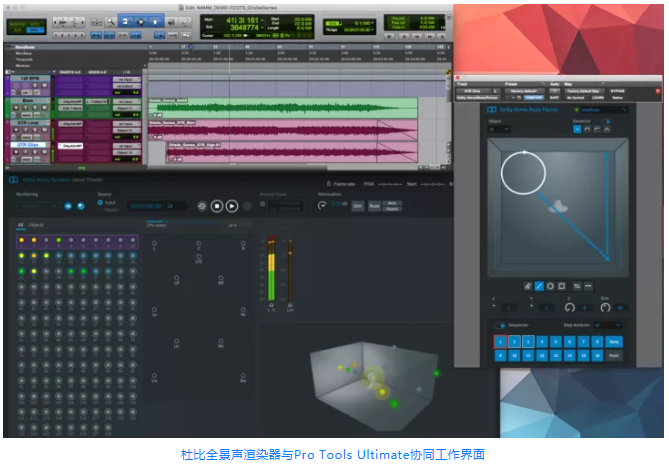Image resolution: width=669 pixels, height=465 pixels.
Task: Select the circle shape tool in Music Panner
Action: pyautogui.click(x=551, y=285)
